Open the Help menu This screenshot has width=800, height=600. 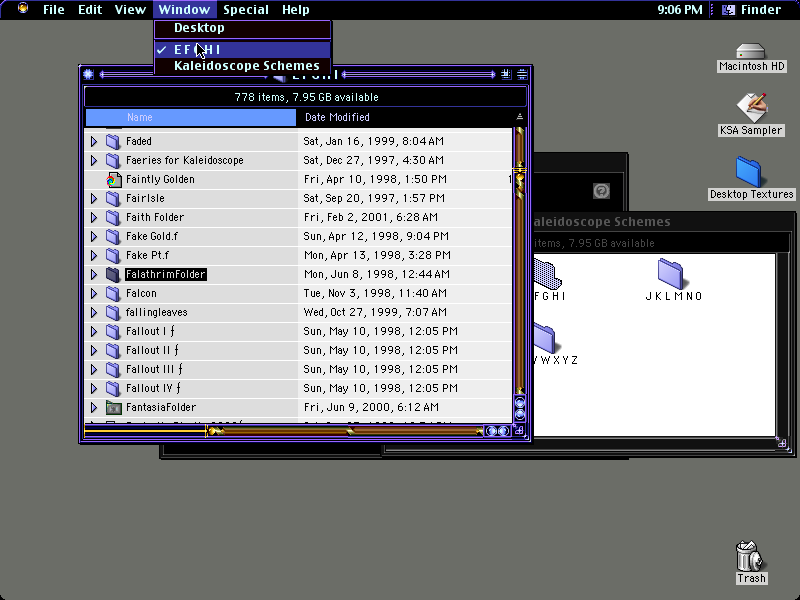[x=296, y=9]
